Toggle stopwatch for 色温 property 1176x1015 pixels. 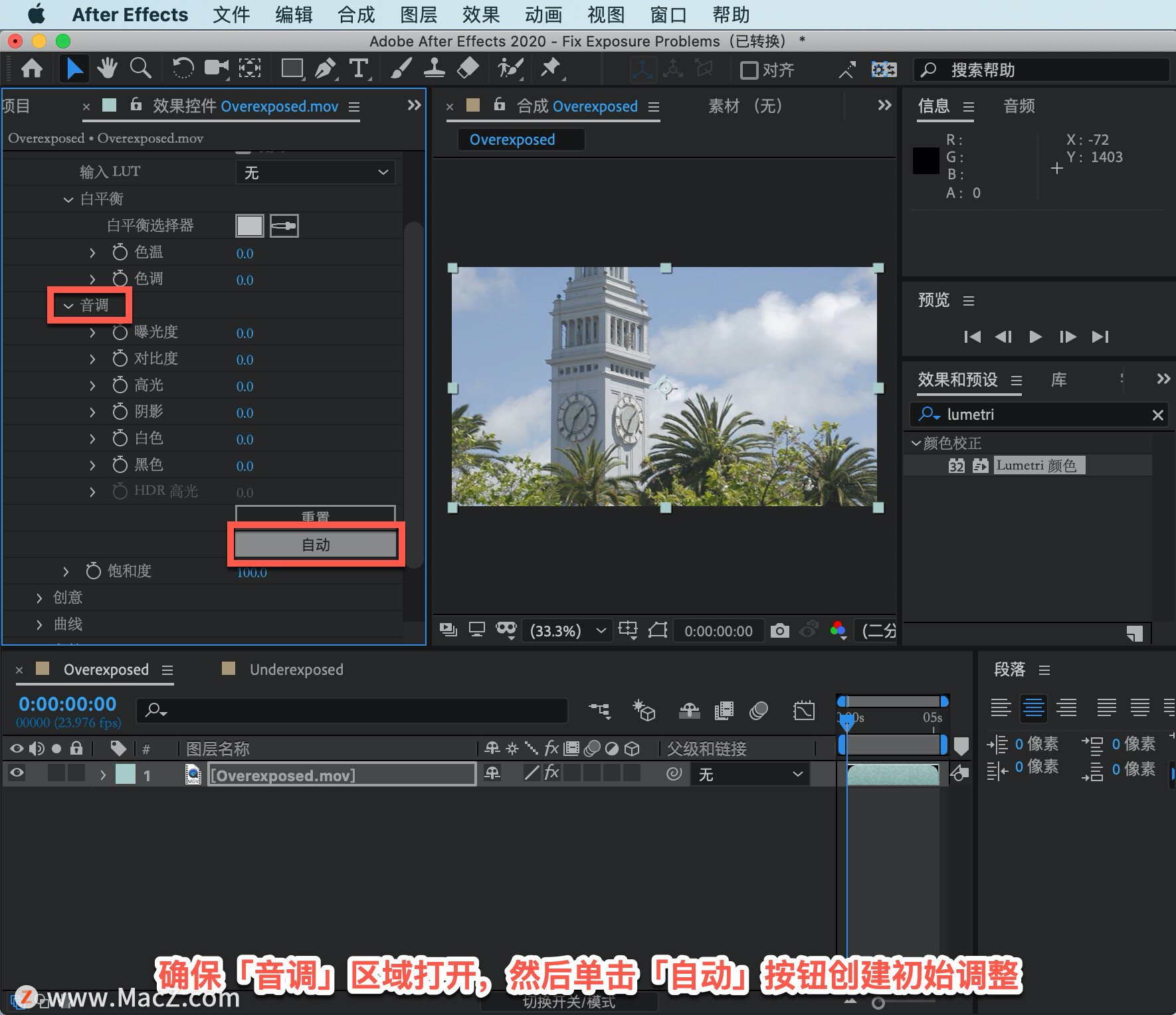(x=120, y=252)
